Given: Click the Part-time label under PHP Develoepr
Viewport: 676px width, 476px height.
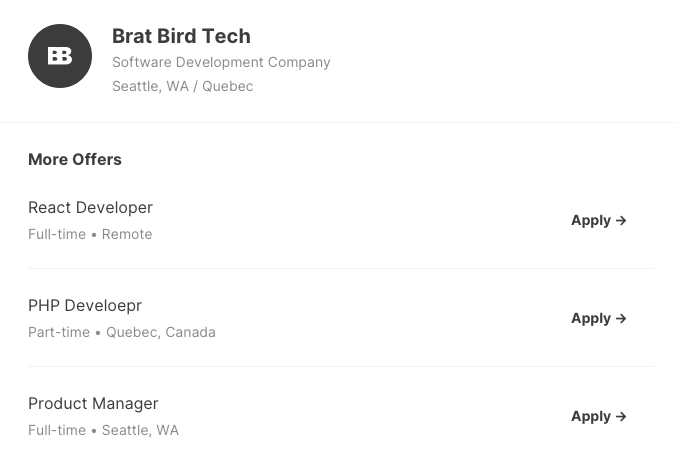Looking at the screenshot, I should 59,332.
